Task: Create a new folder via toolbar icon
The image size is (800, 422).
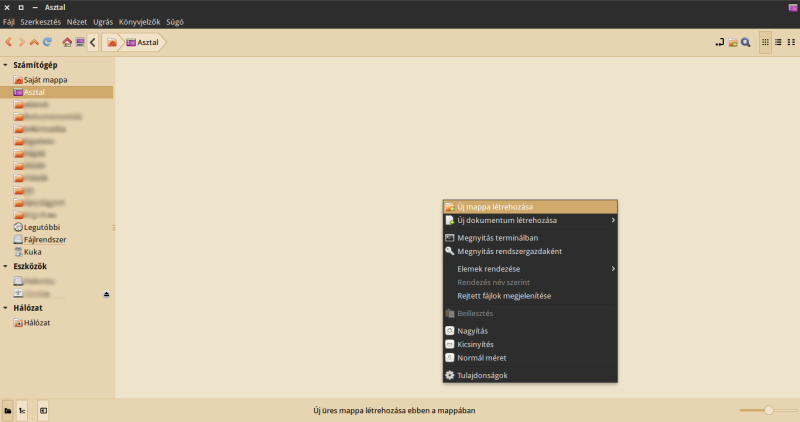Action: coord(733,42)
